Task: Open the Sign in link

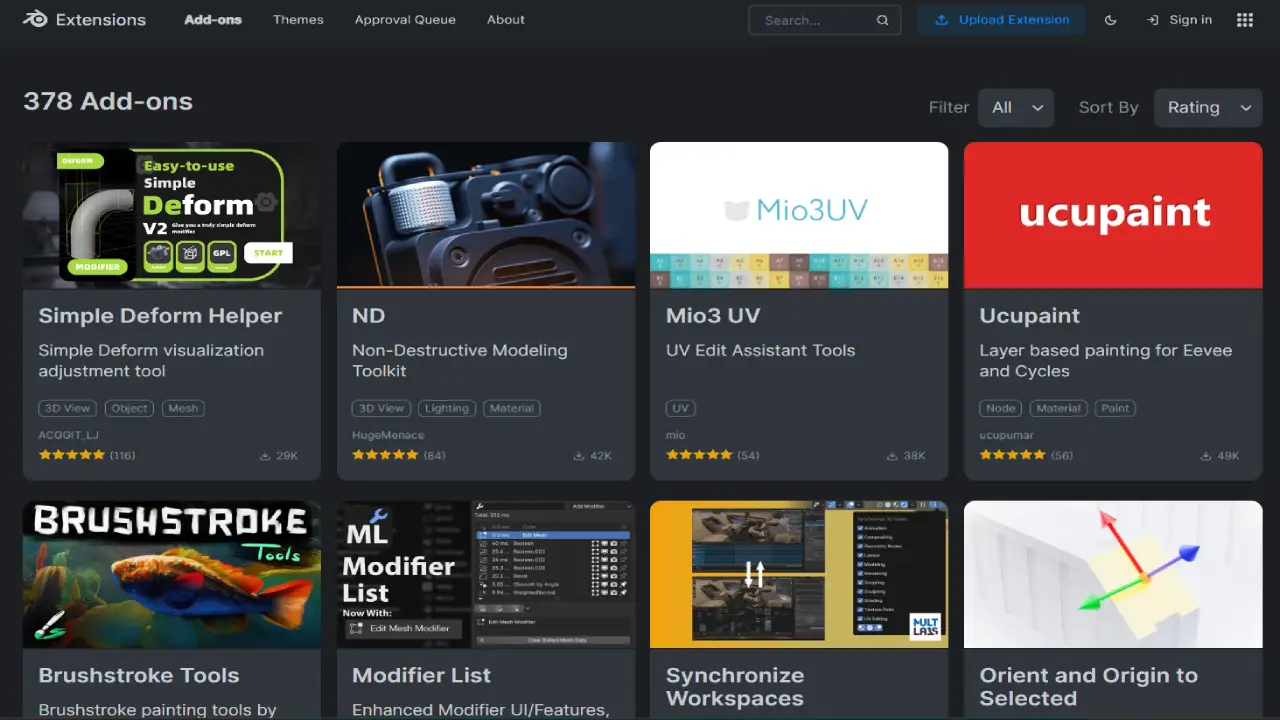Action: pyautogui.click(x=1179, y=19)
